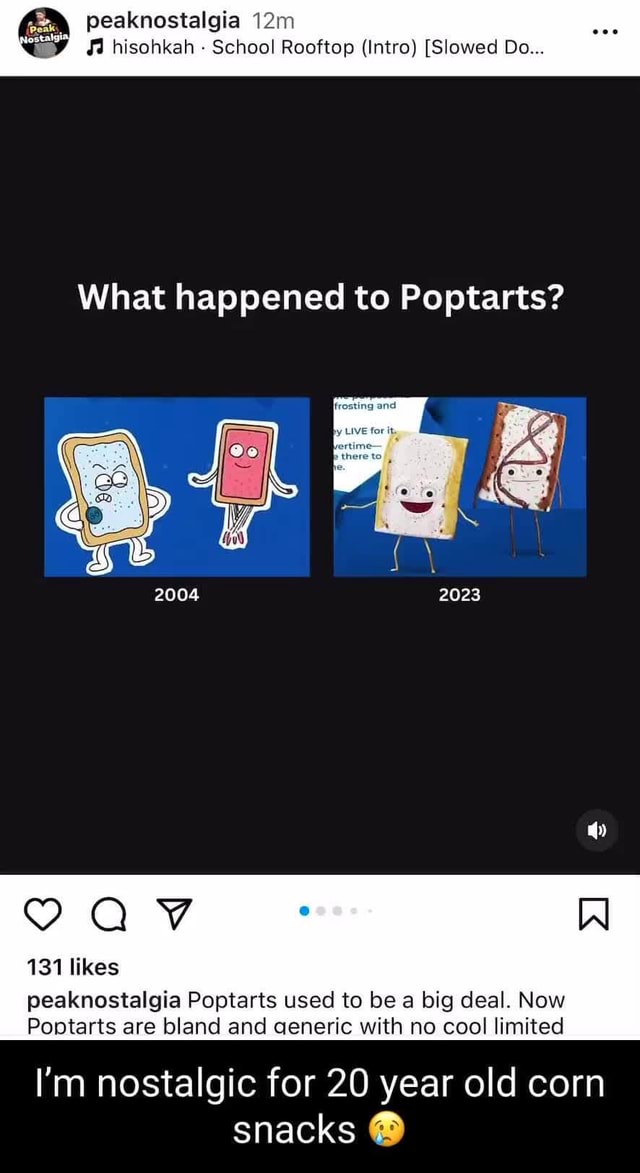Open the hisohkah School Rooftop audio track
The image size is (640, 1173).
(327, 48)
